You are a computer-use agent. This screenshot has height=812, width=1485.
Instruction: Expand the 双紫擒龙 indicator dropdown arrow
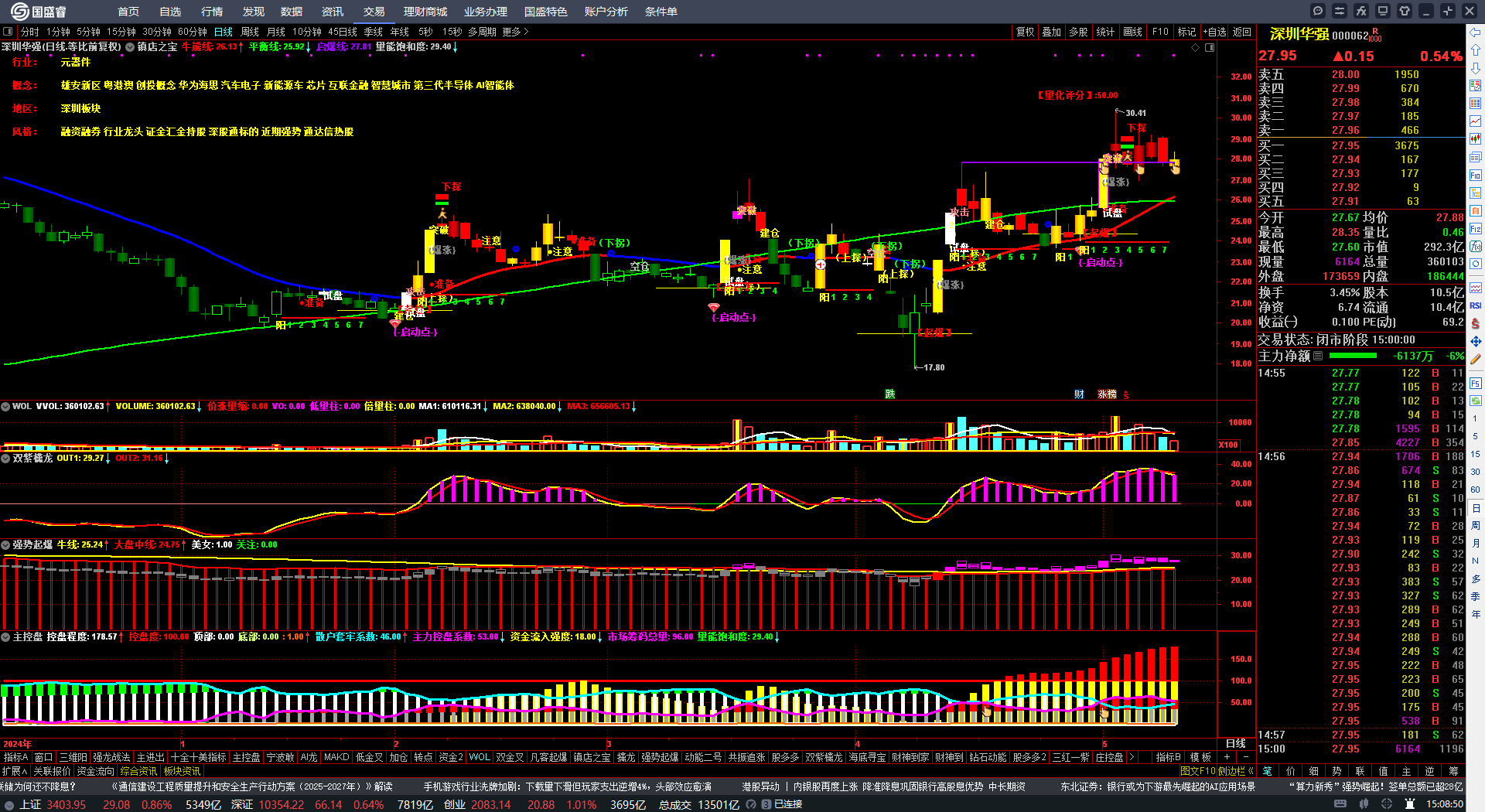[x=5, y=458]
